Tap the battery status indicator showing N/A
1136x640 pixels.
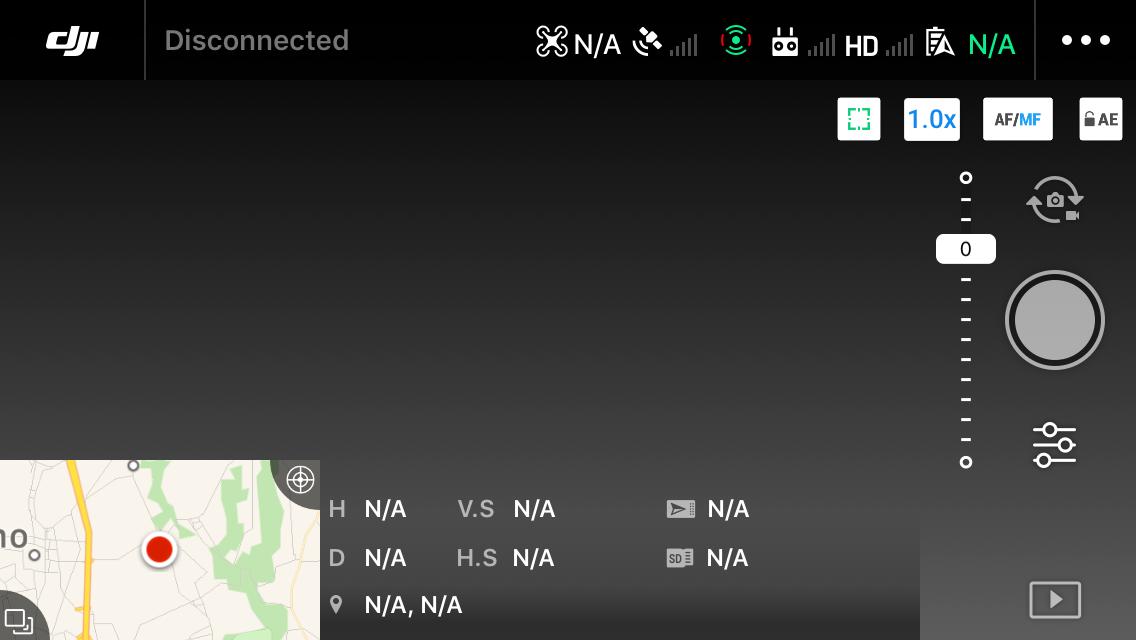pos(967,43)
